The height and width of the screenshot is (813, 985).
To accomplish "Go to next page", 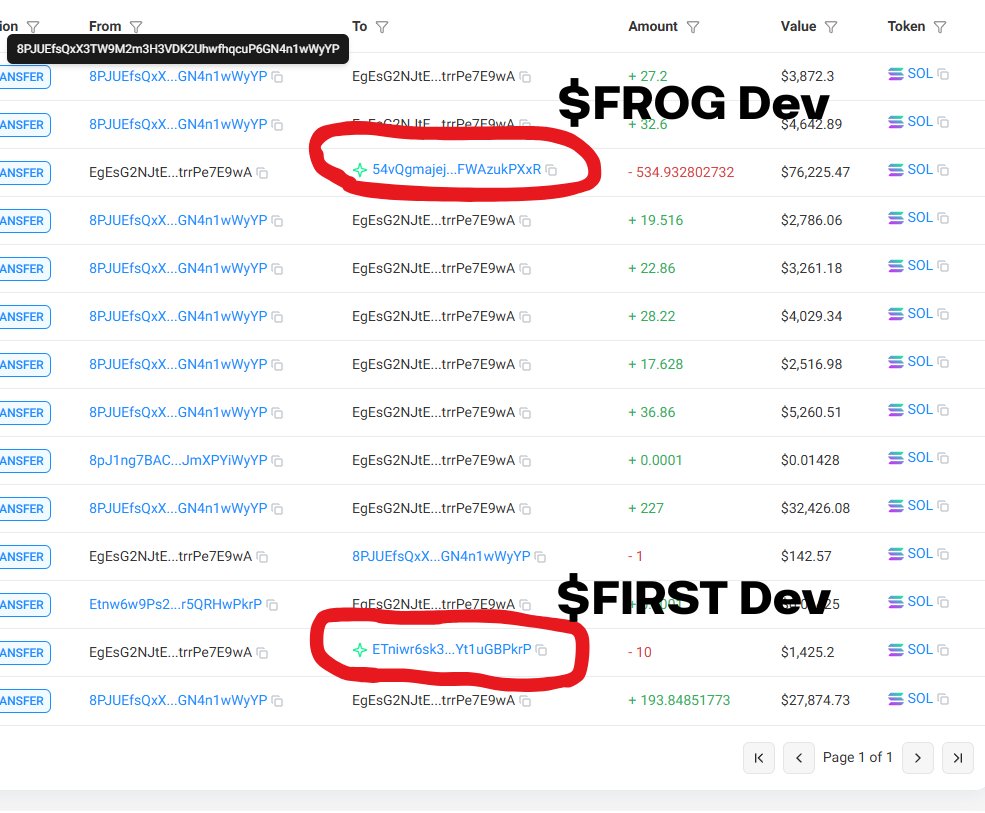I will coord(918,758).
